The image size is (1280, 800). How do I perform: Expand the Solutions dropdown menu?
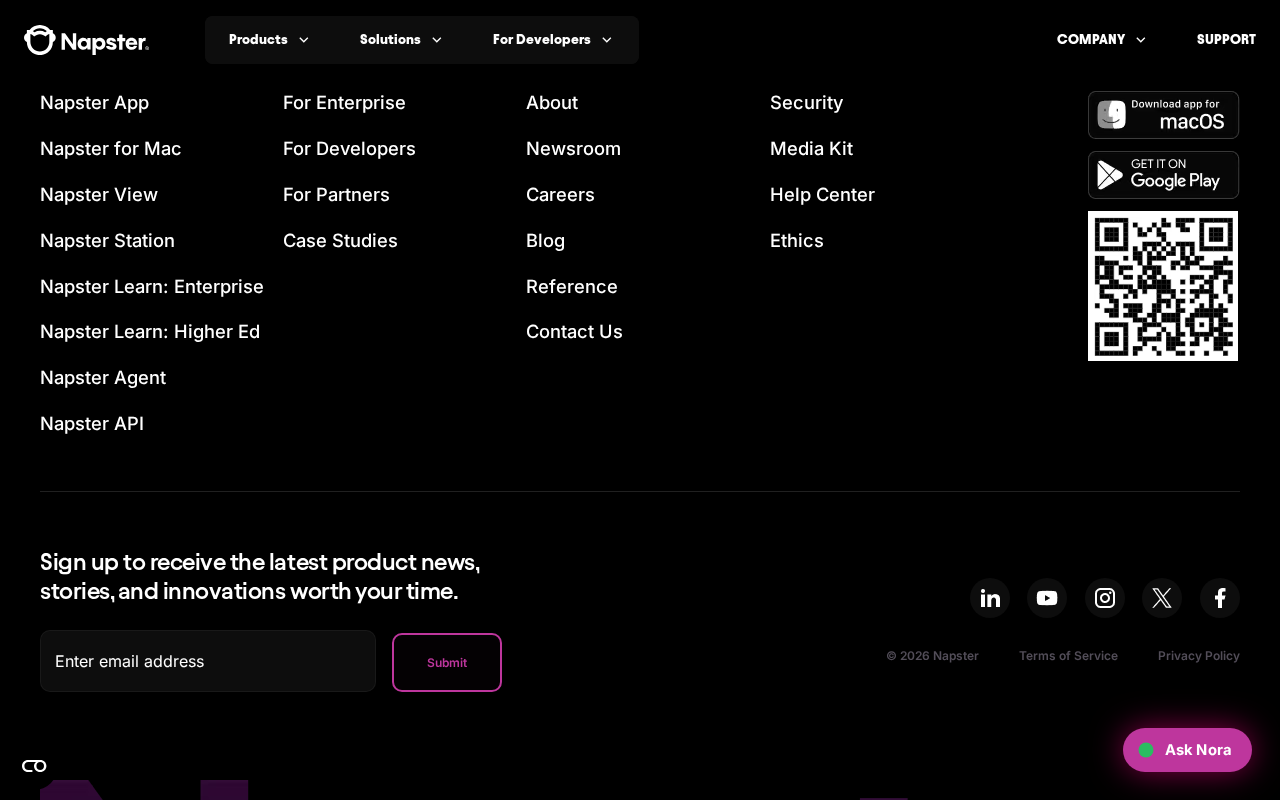pyautogui.click(x=401, y=40)
